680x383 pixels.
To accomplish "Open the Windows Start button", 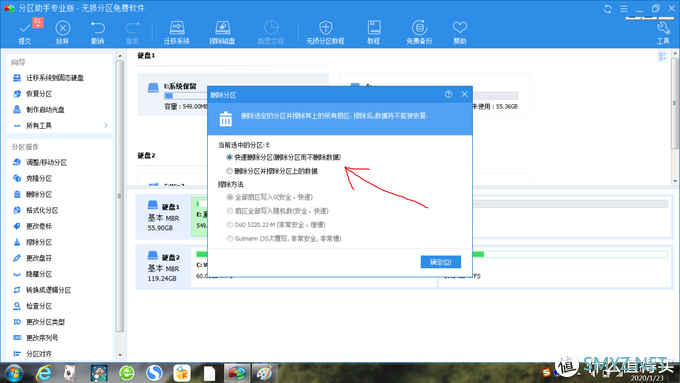I will [x=13, y=373].
